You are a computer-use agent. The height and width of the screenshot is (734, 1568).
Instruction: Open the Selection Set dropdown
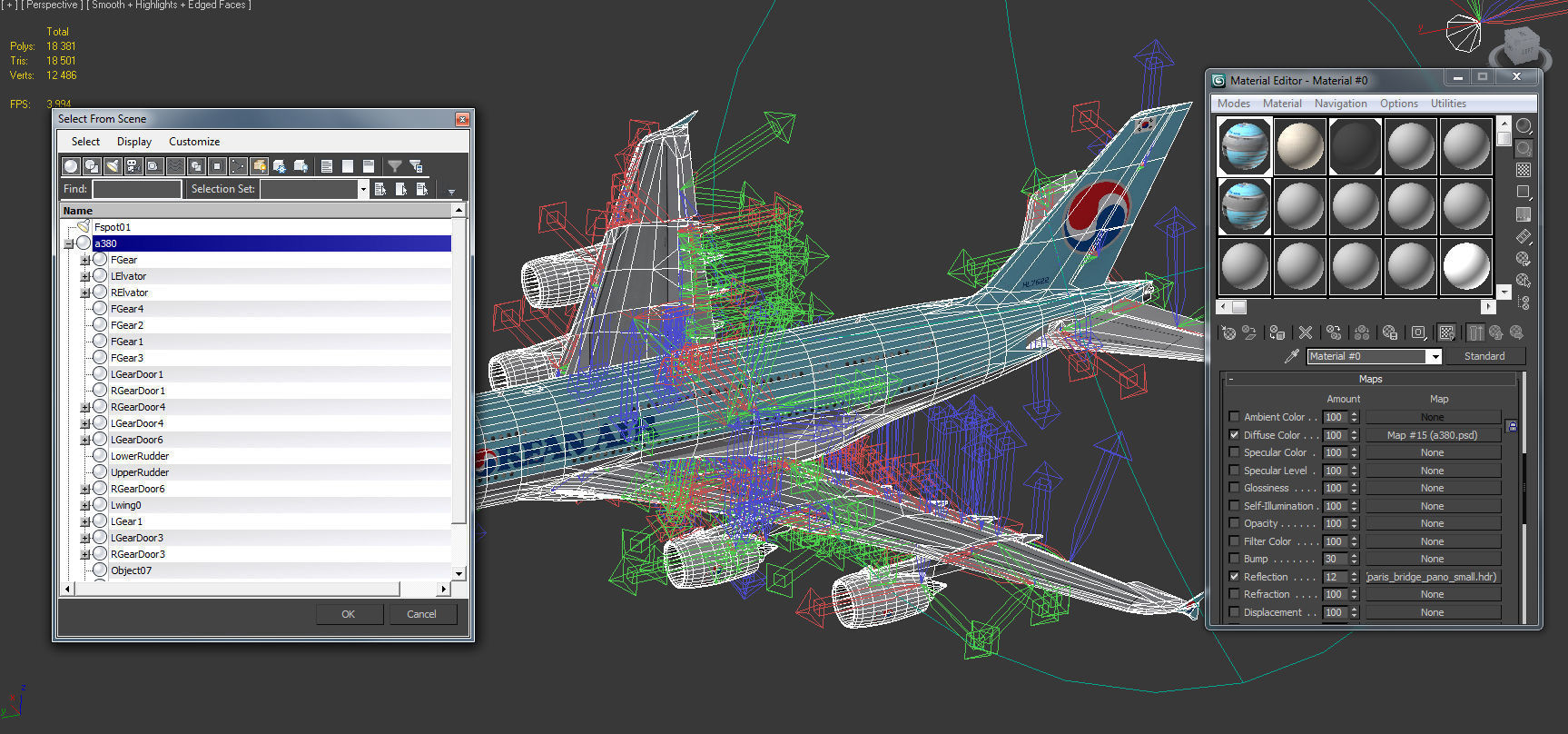[x=363, y=189]
